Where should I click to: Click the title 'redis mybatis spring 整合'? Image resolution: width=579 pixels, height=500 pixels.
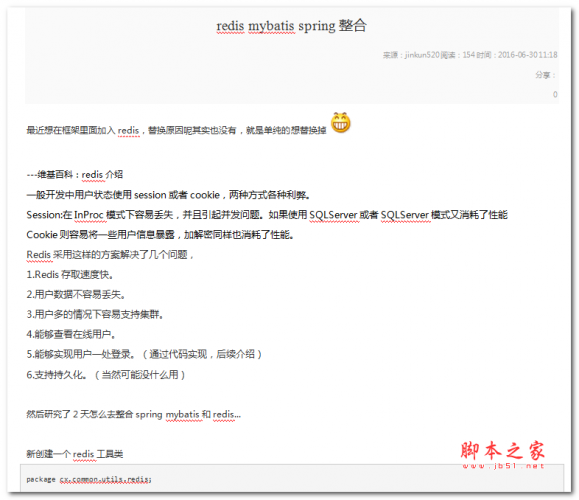point(291,26)
